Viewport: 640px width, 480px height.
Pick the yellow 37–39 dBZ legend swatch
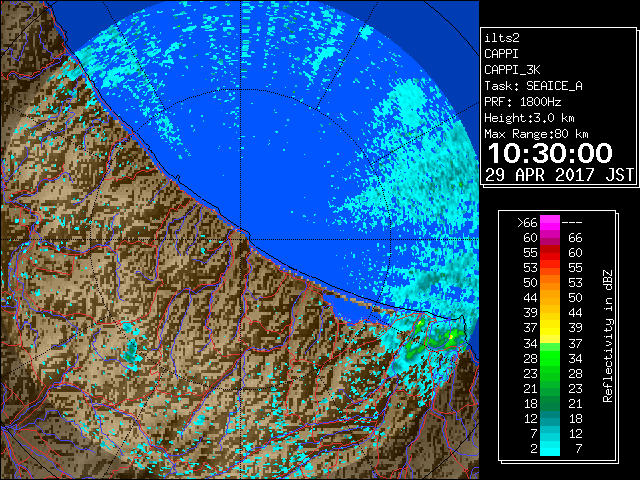click(x=550, y=328)
